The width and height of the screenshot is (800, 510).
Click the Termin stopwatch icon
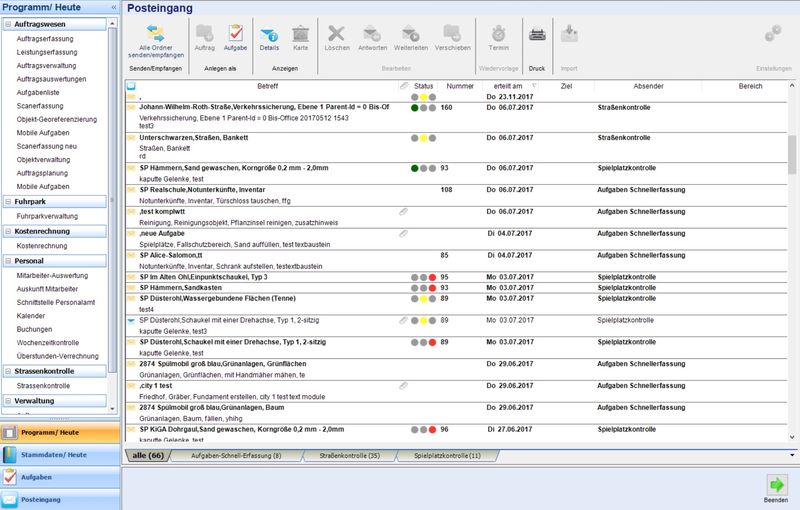pyautogui.click(x=498, y=34)
